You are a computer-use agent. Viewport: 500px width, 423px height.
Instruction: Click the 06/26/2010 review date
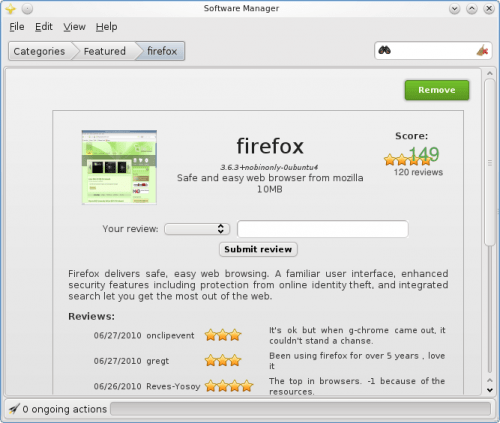(x=117, y=386)
